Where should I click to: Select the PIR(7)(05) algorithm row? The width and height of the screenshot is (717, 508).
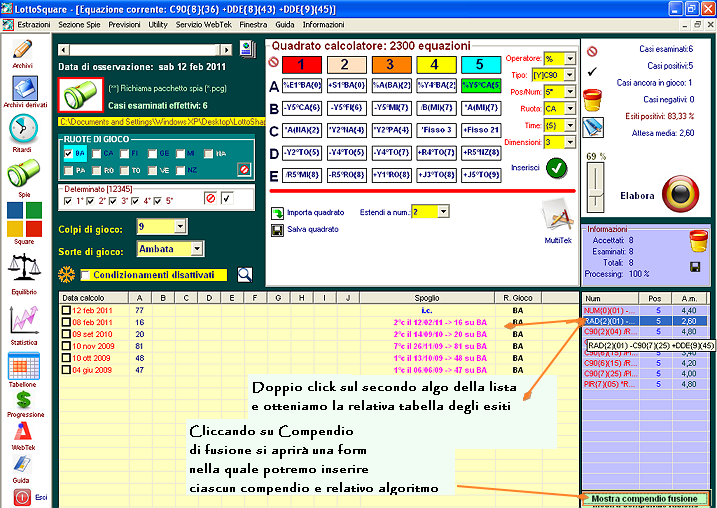645,384
